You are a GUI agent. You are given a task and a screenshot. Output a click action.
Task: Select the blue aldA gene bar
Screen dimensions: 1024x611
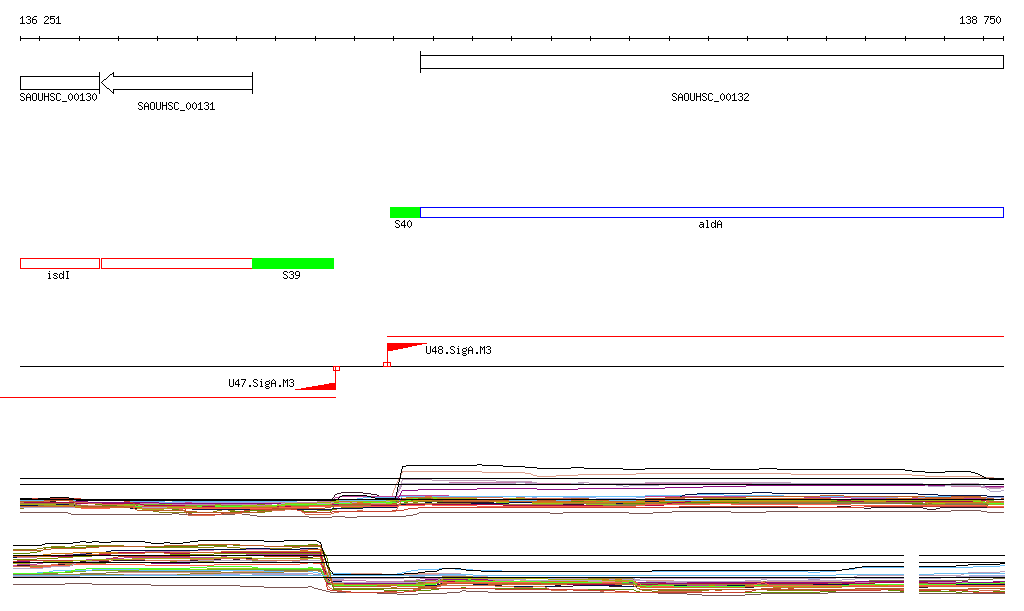pos(712,212)
